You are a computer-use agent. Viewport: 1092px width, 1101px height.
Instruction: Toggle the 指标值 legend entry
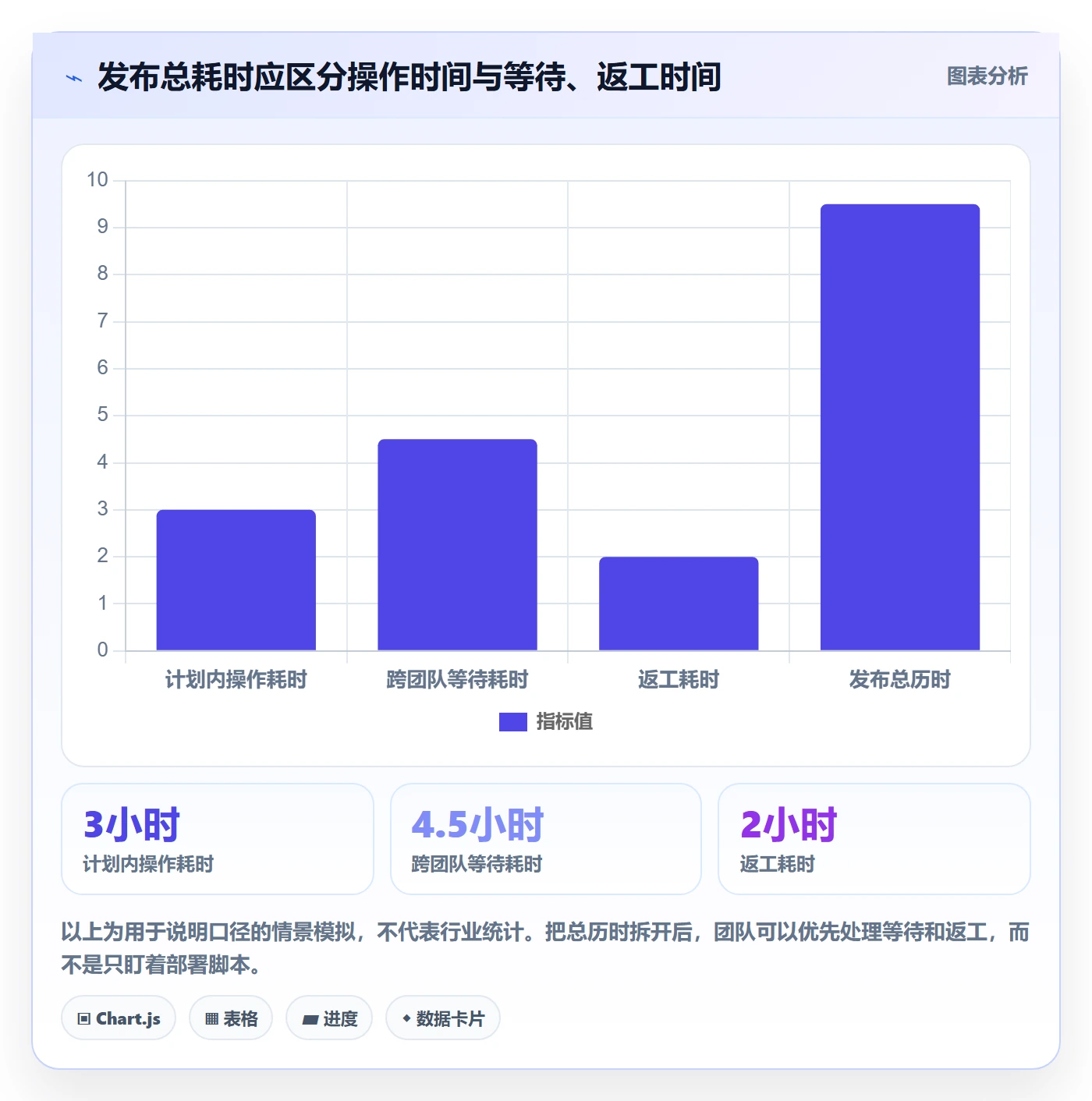(x=546, y=722)
